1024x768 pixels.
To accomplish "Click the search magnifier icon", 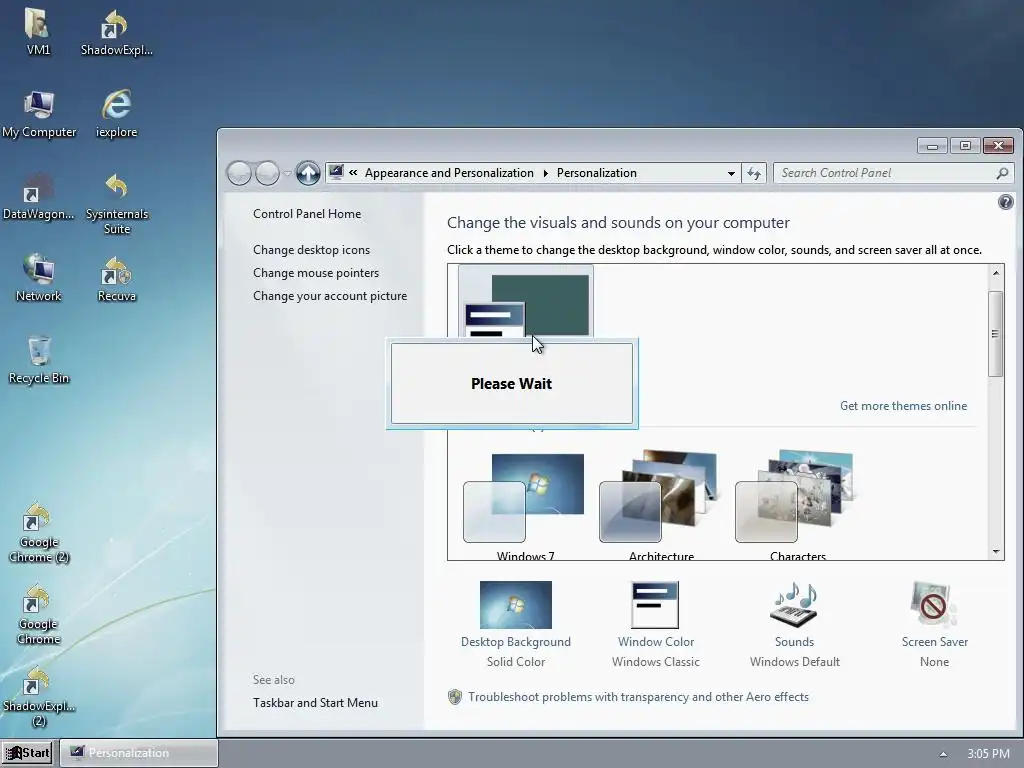I will coord(1002,173).
